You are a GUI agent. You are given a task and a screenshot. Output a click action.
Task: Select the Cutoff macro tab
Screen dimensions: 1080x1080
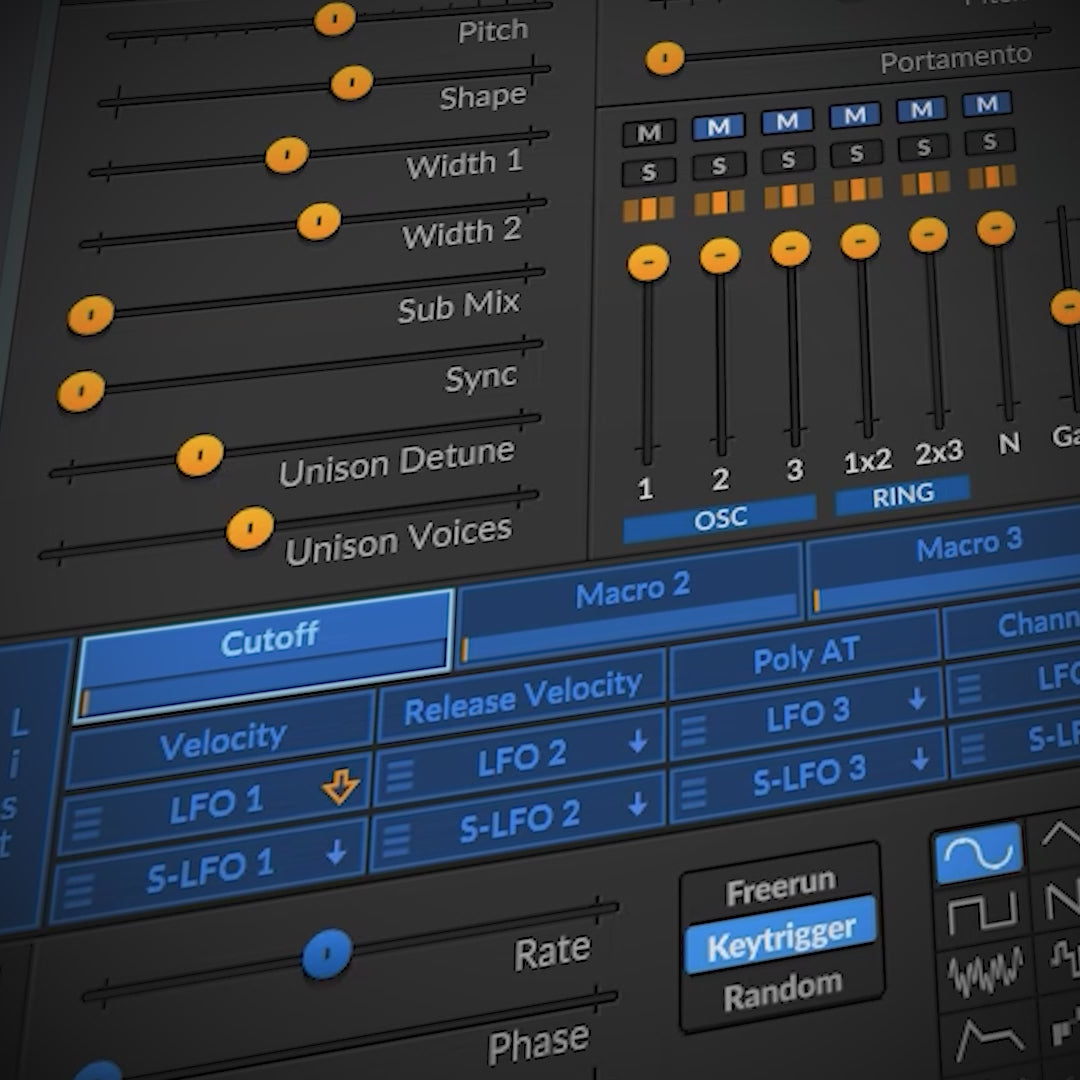[266, 642]
